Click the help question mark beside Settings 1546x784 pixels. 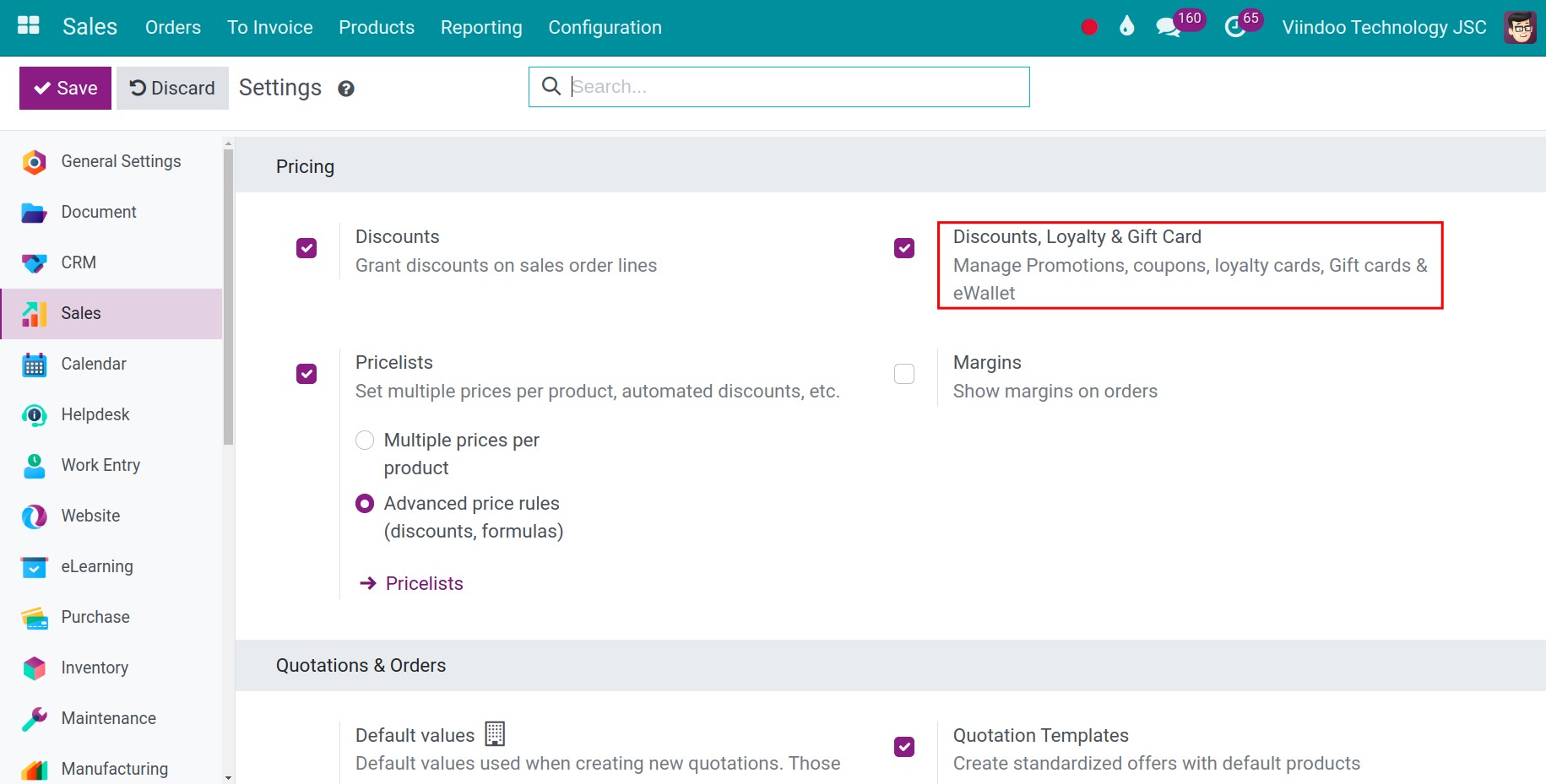345,89
